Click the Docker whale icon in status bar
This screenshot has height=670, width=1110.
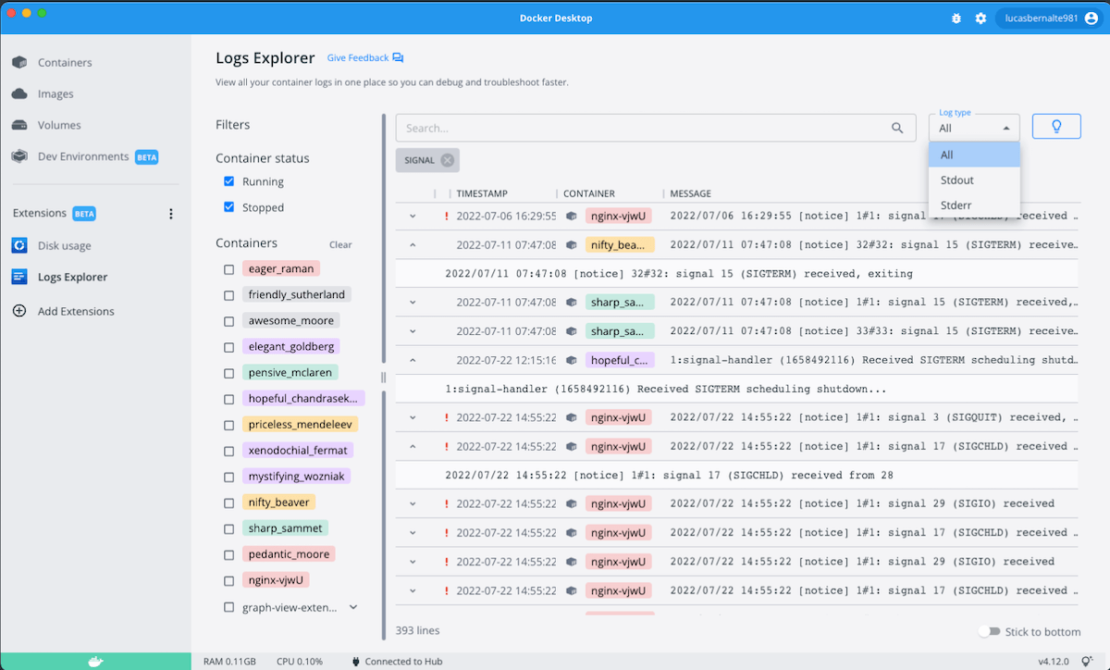(95, 661)
